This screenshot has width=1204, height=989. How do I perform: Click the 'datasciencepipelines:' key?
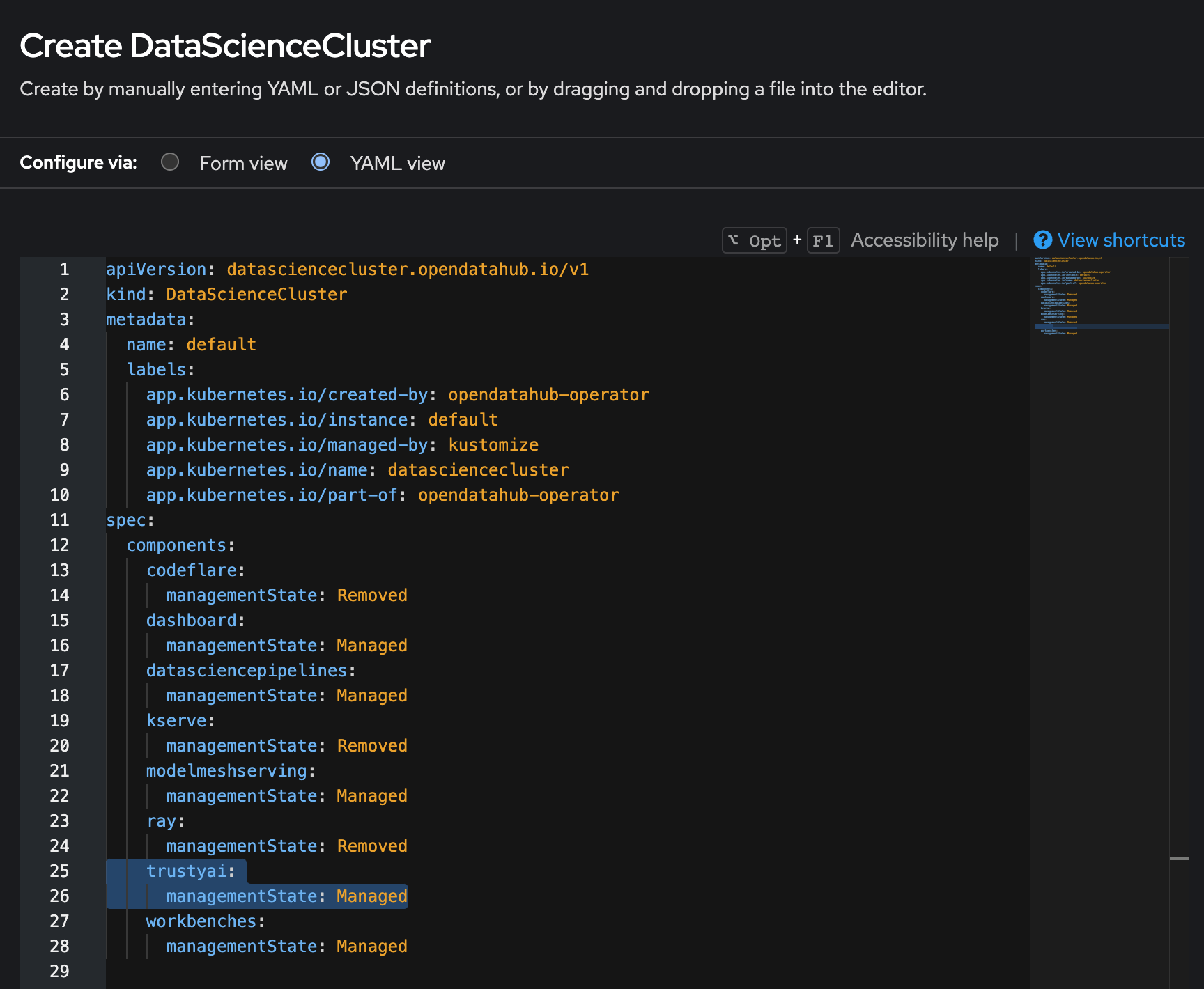(251, 671)
